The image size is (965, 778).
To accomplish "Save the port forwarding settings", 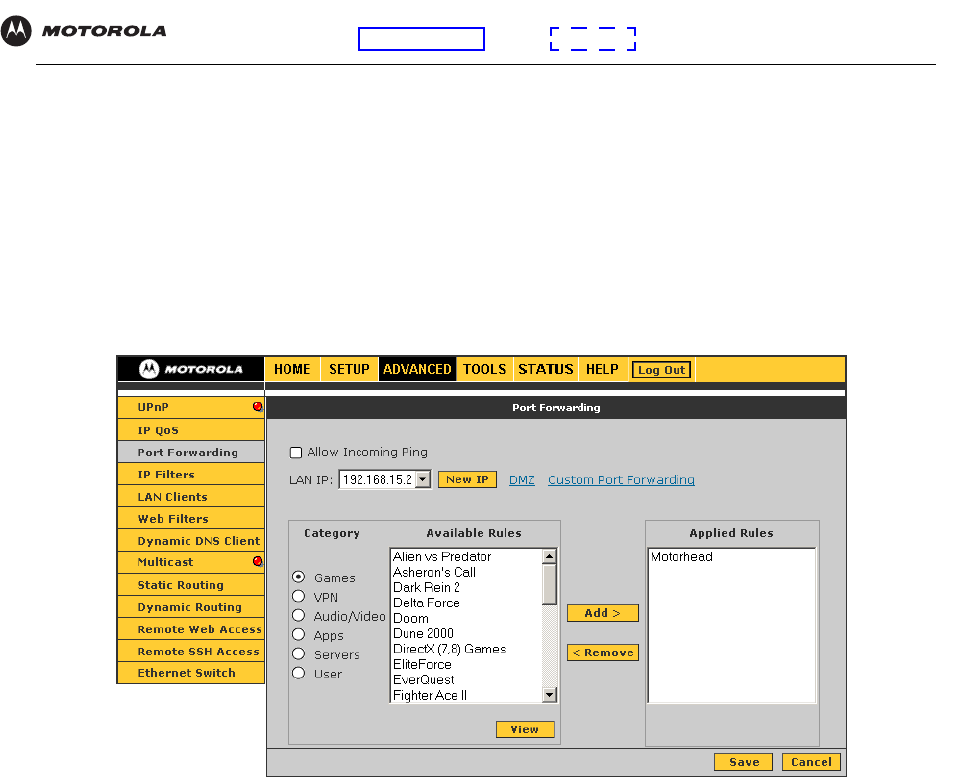I will coord(743,762).
